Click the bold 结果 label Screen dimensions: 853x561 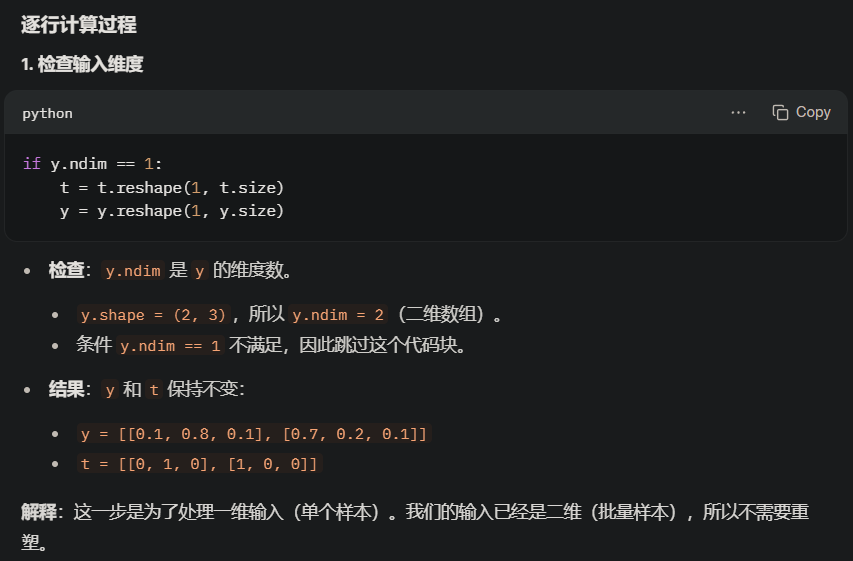click(x=66, y=389)
